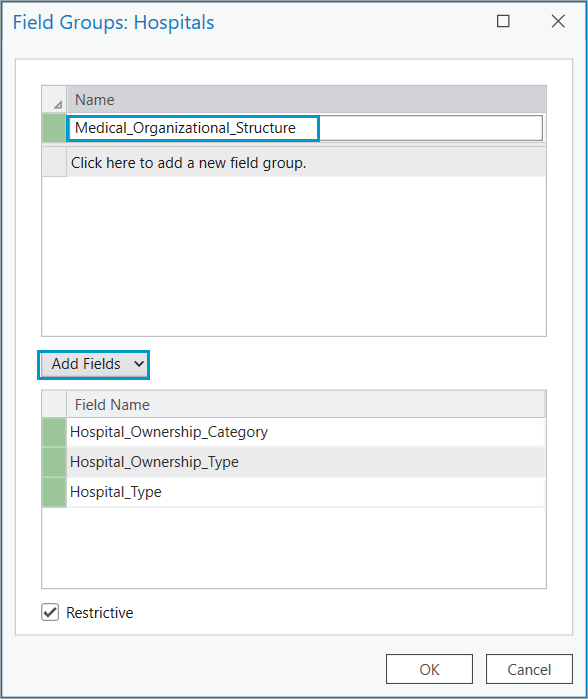Dismiss dialog with Cancel button
Viewport: 588px width, 699px height.
coord(529,669)
